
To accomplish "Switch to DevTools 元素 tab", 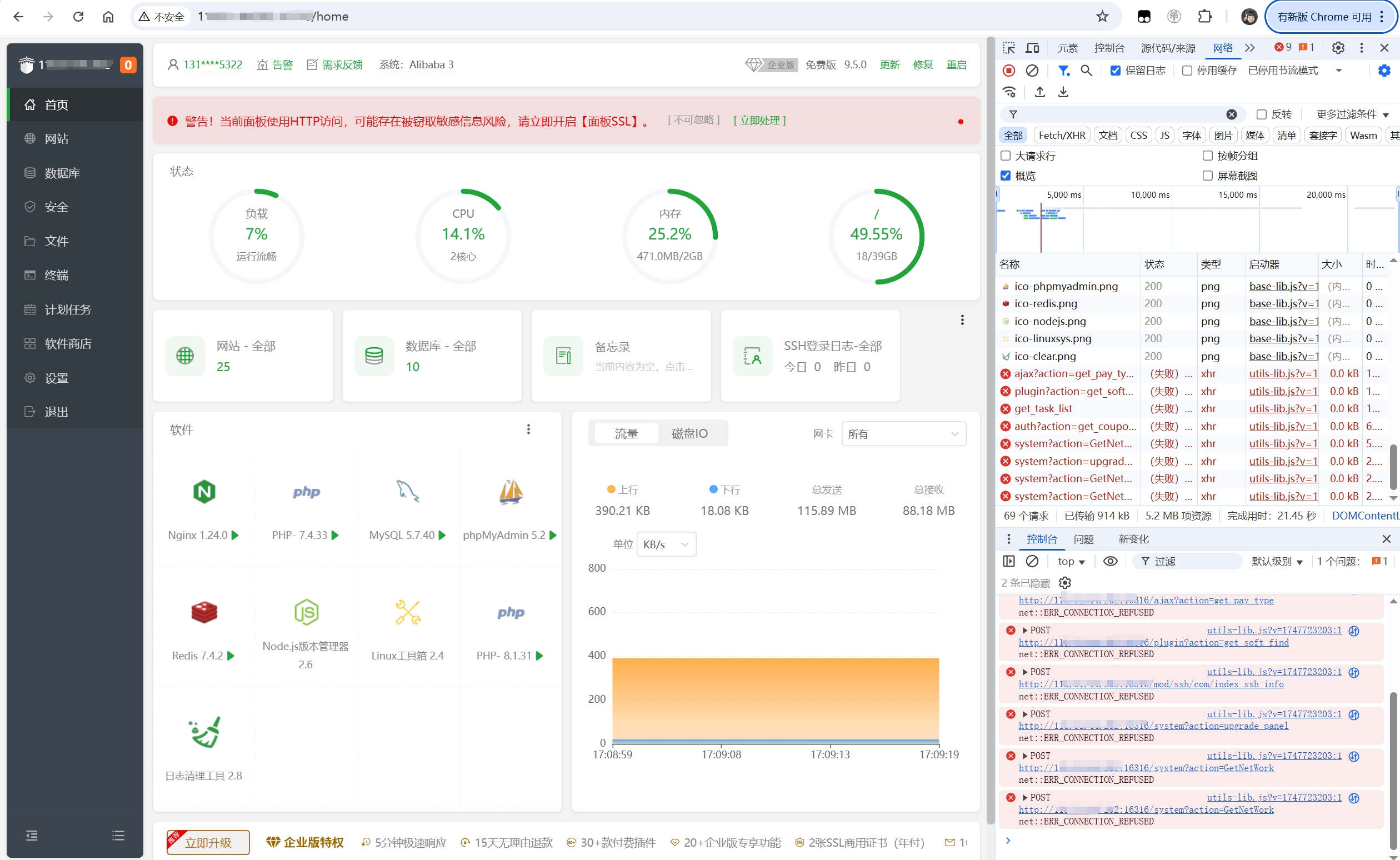I will click(x=1067, y=48).
